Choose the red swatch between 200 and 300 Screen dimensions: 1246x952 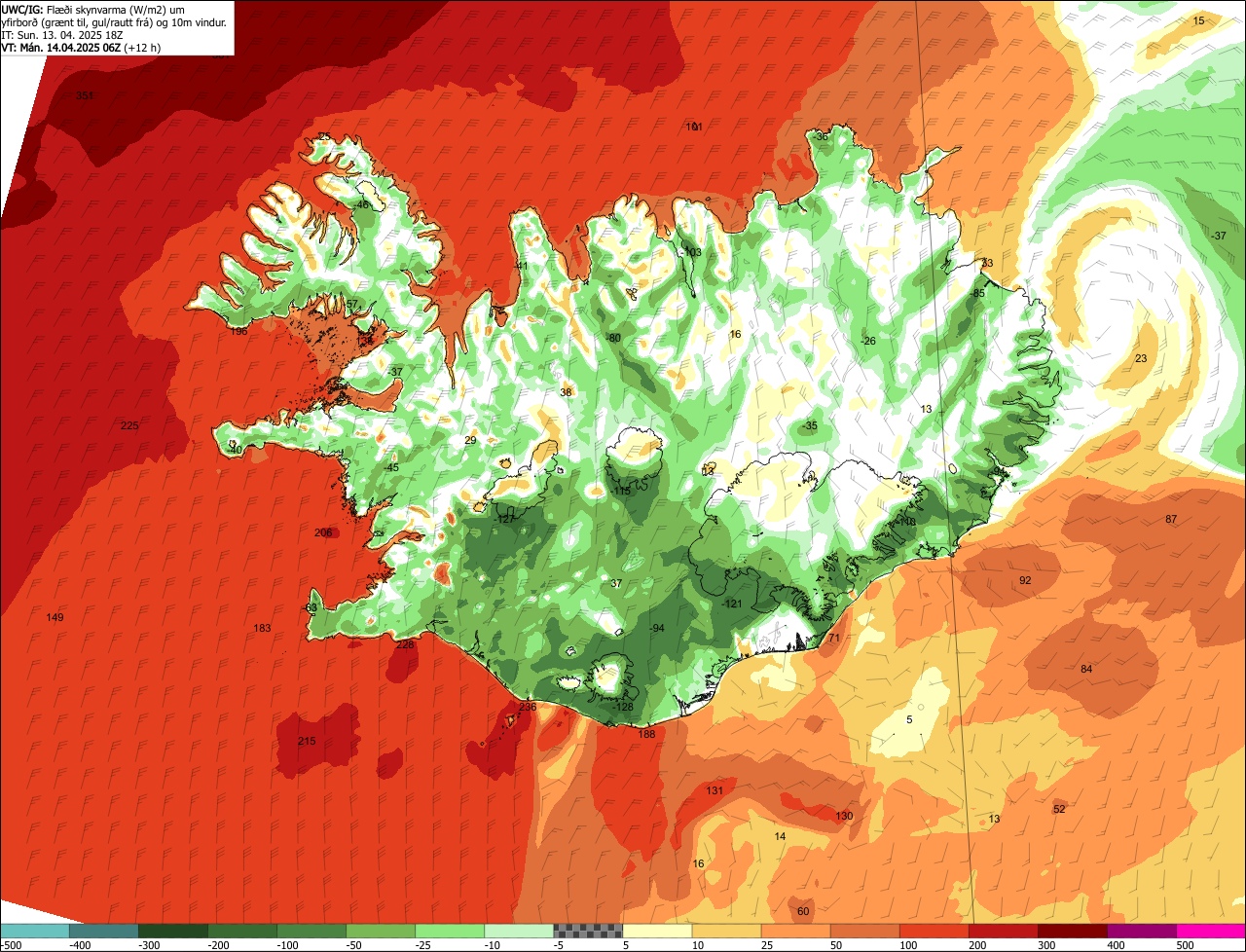click(1004, 931)
